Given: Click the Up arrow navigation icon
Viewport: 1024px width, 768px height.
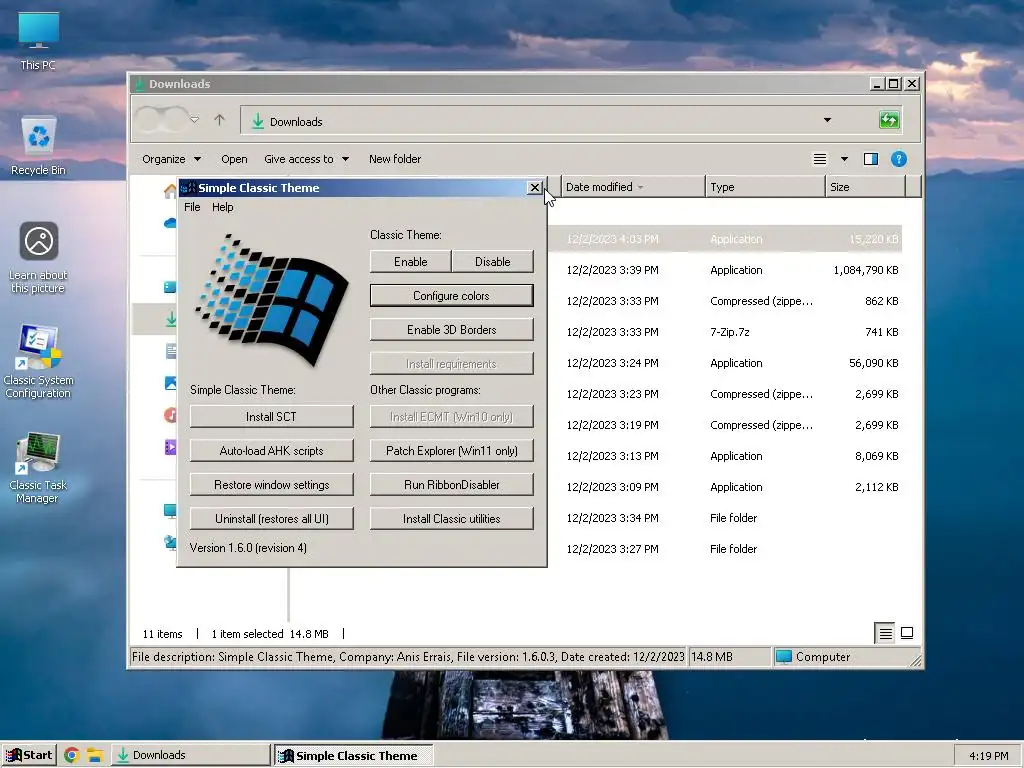Looking at the screenshot, I should [x=219, y=120].
